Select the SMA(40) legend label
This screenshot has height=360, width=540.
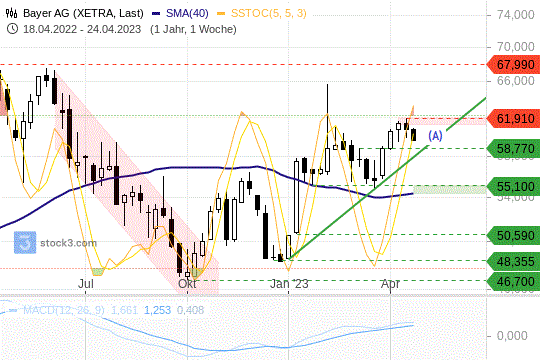tap(187, 13)
